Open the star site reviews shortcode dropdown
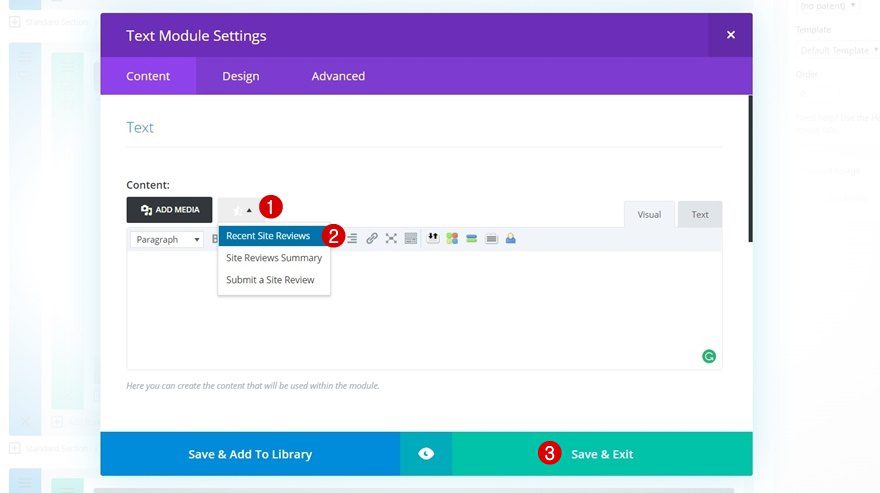880x493 pixels. pyautogui.click(x=241, y=210)
